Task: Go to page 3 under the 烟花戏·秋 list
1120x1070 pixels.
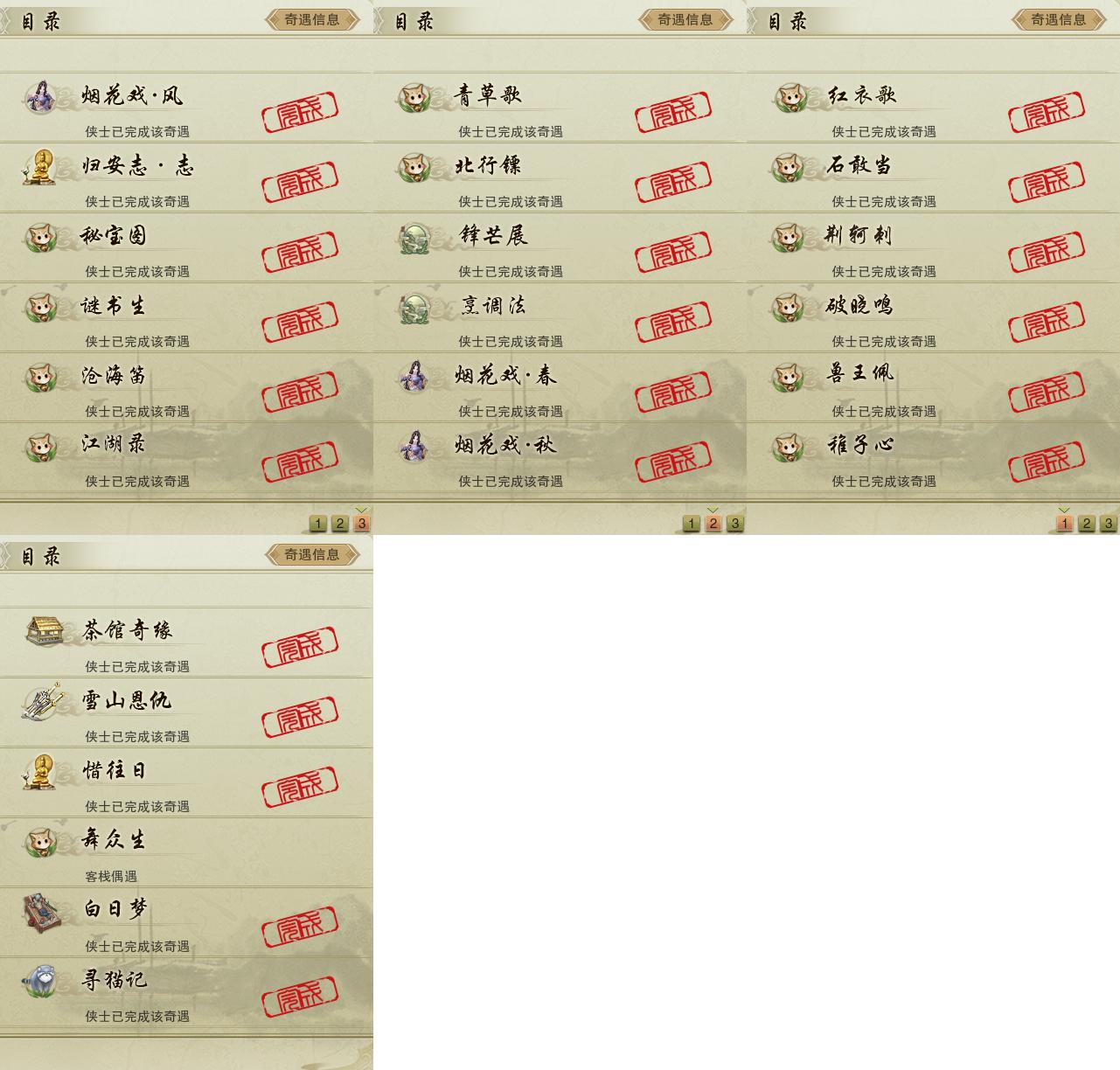Action: (735, 524)
